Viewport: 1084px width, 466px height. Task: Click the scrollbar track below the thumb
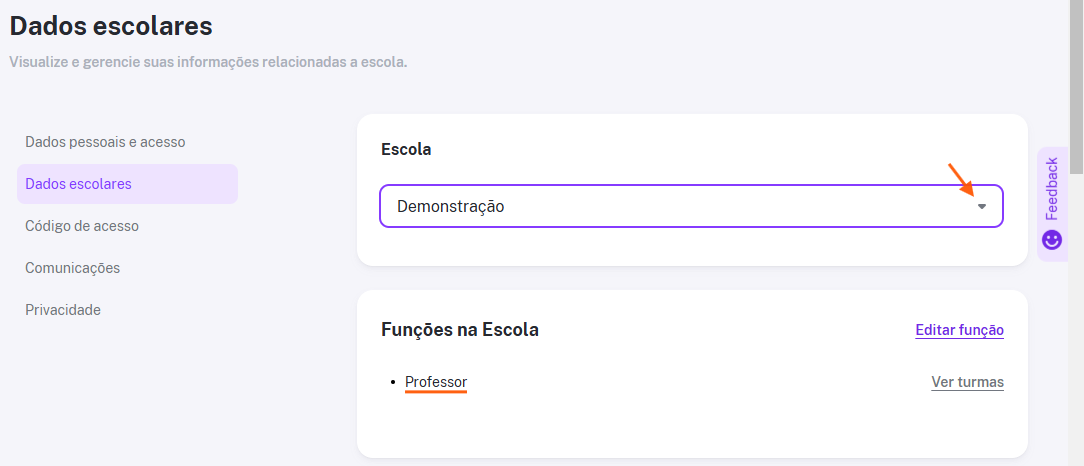click(x=1076, y=318)
